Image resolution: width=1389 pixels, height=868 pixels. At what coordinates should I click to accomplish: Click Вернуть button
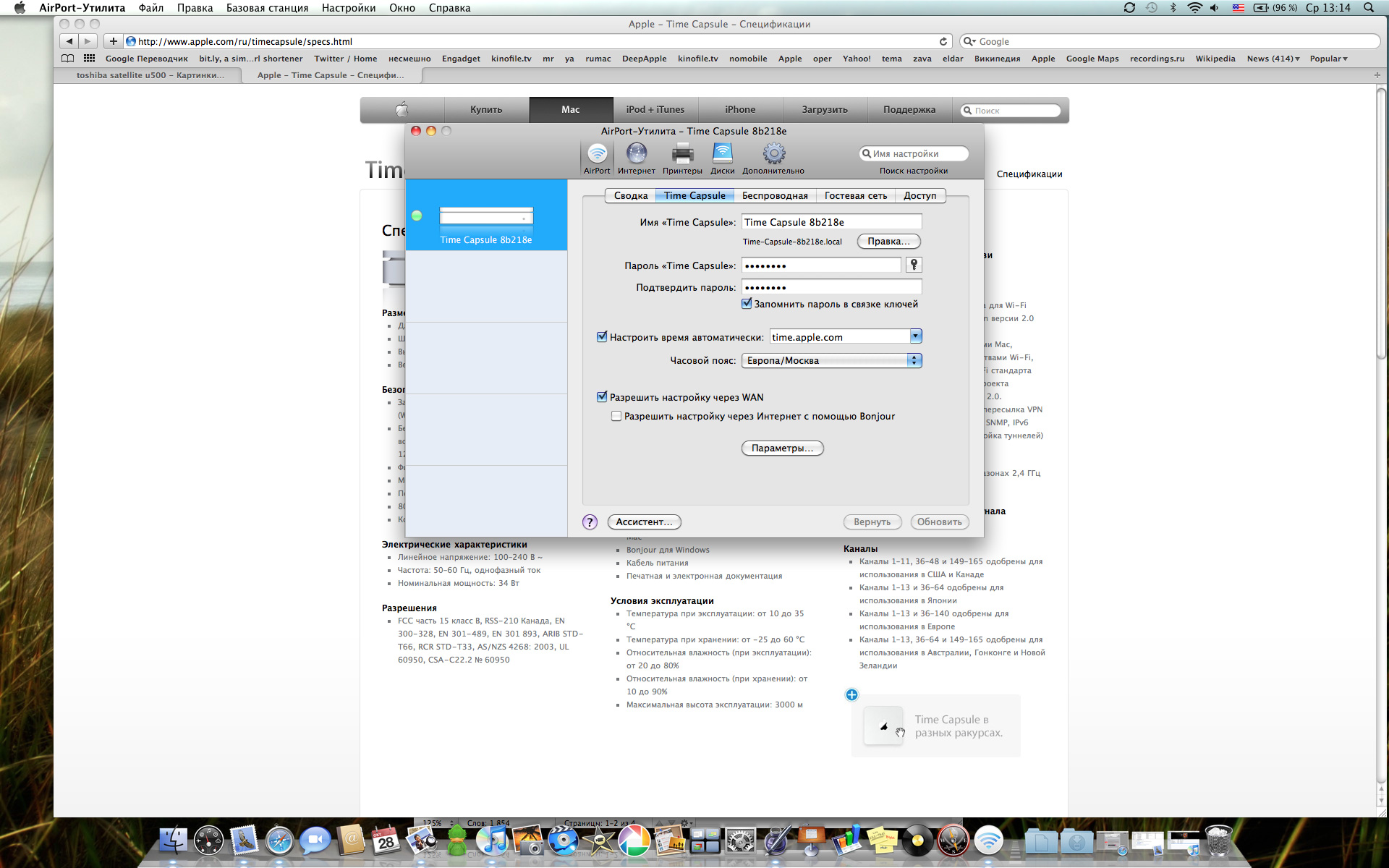pyautogui.click(x=872, y=522)
